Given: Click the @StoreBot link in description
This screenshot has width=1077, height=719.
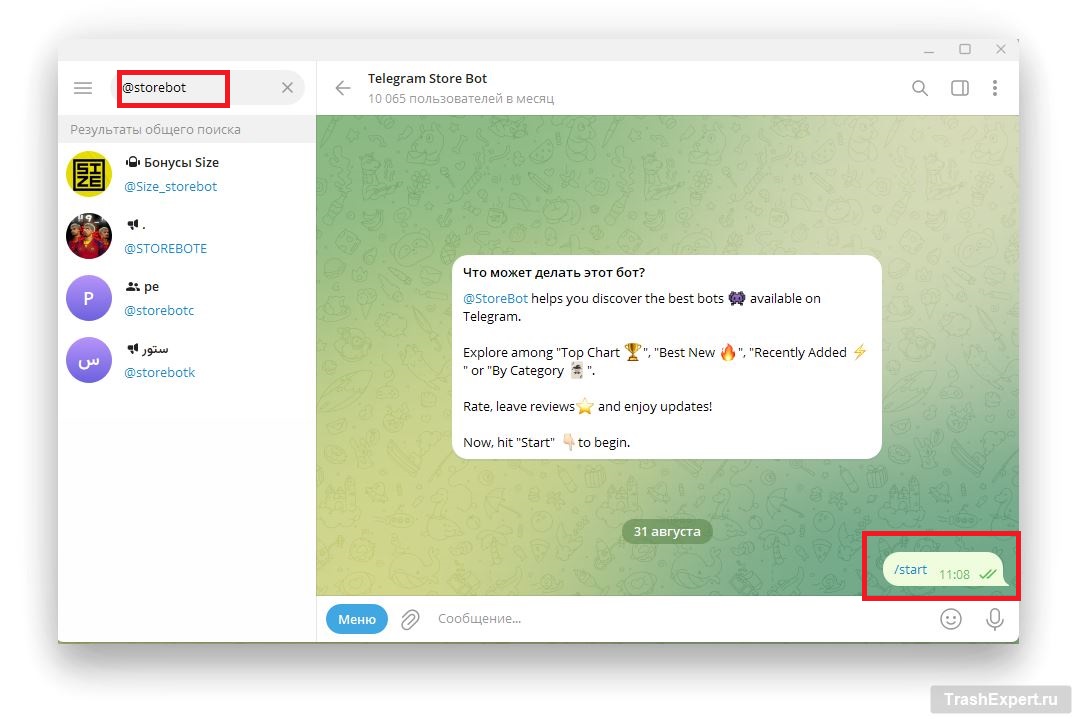Looking at the screenshot, I should click(495, 298).
